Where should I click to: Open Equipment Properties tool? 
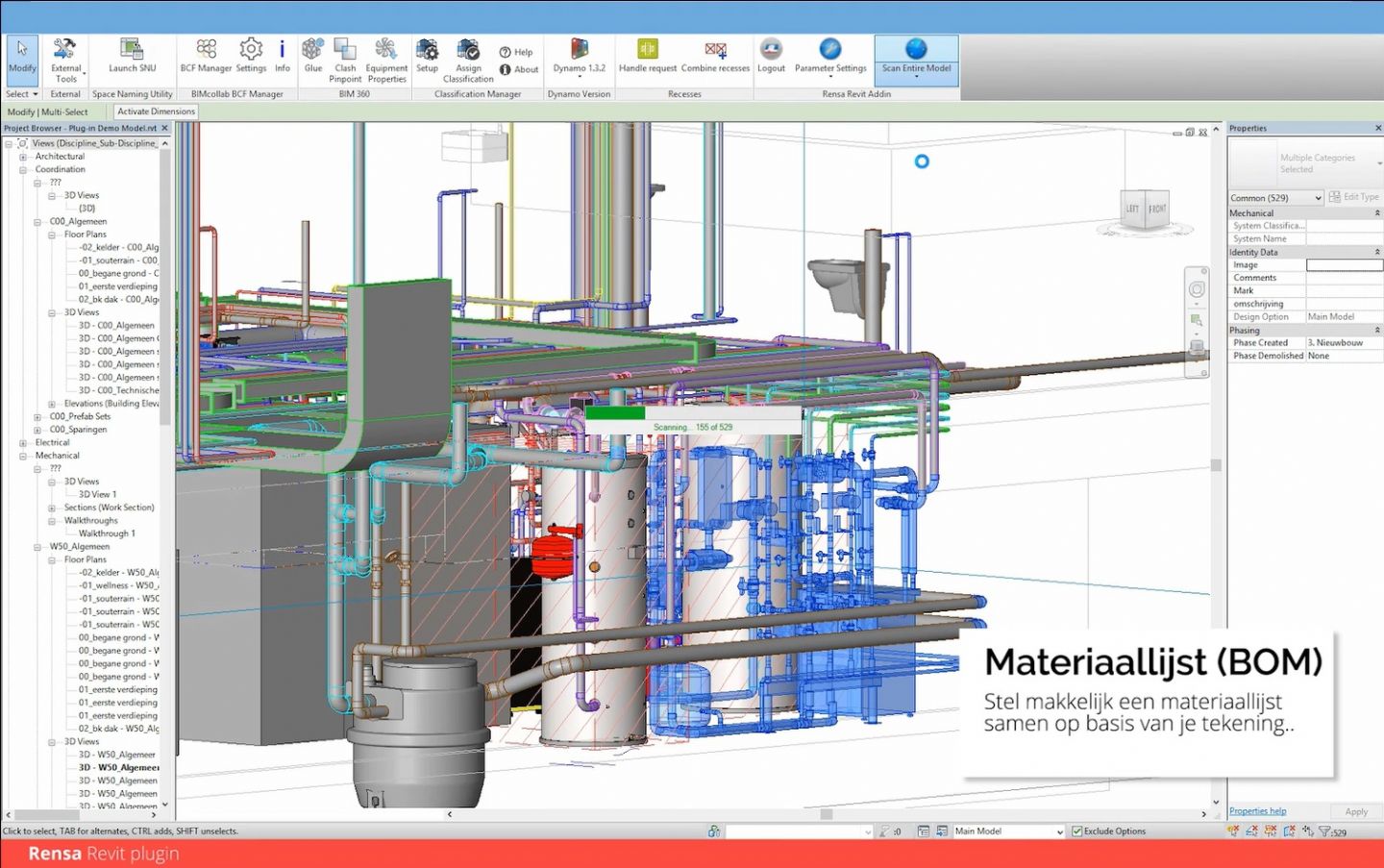386,62
